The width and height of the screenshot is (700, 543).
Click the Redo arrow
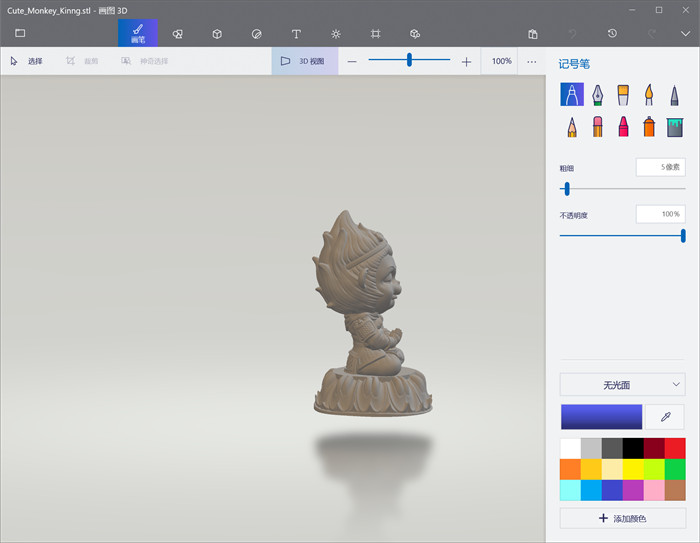tap(652, 34)
